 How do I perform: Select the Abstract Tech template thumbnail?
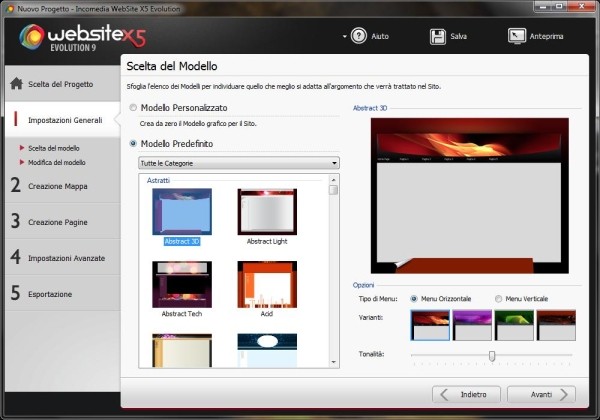coord(182,284)
